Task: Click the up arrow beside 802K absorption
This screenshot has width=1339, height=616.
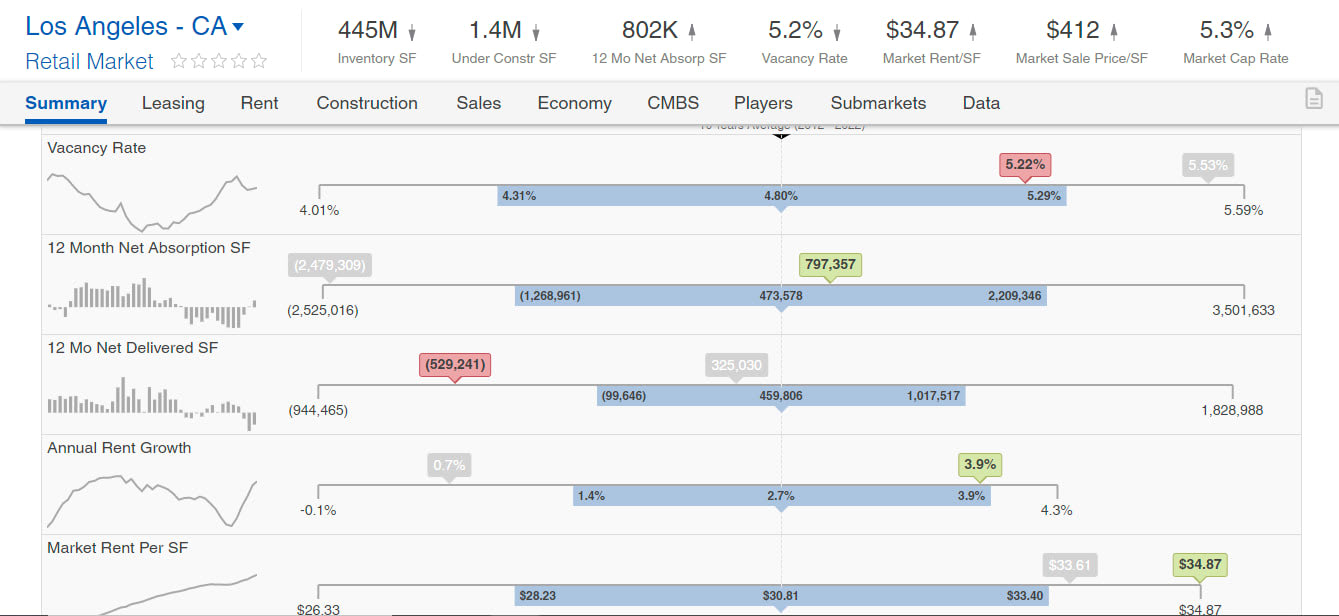Action: click(x=691, y=33)
